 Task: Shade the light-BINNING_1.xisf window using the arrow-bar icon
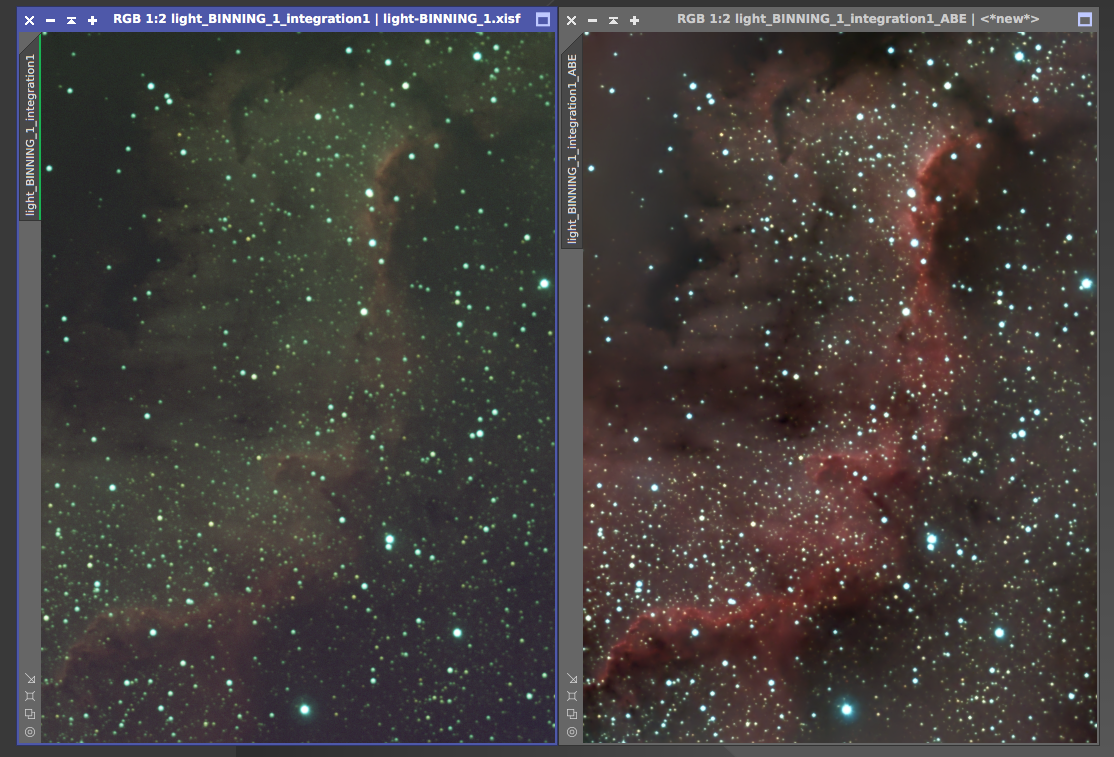point(71,20)
